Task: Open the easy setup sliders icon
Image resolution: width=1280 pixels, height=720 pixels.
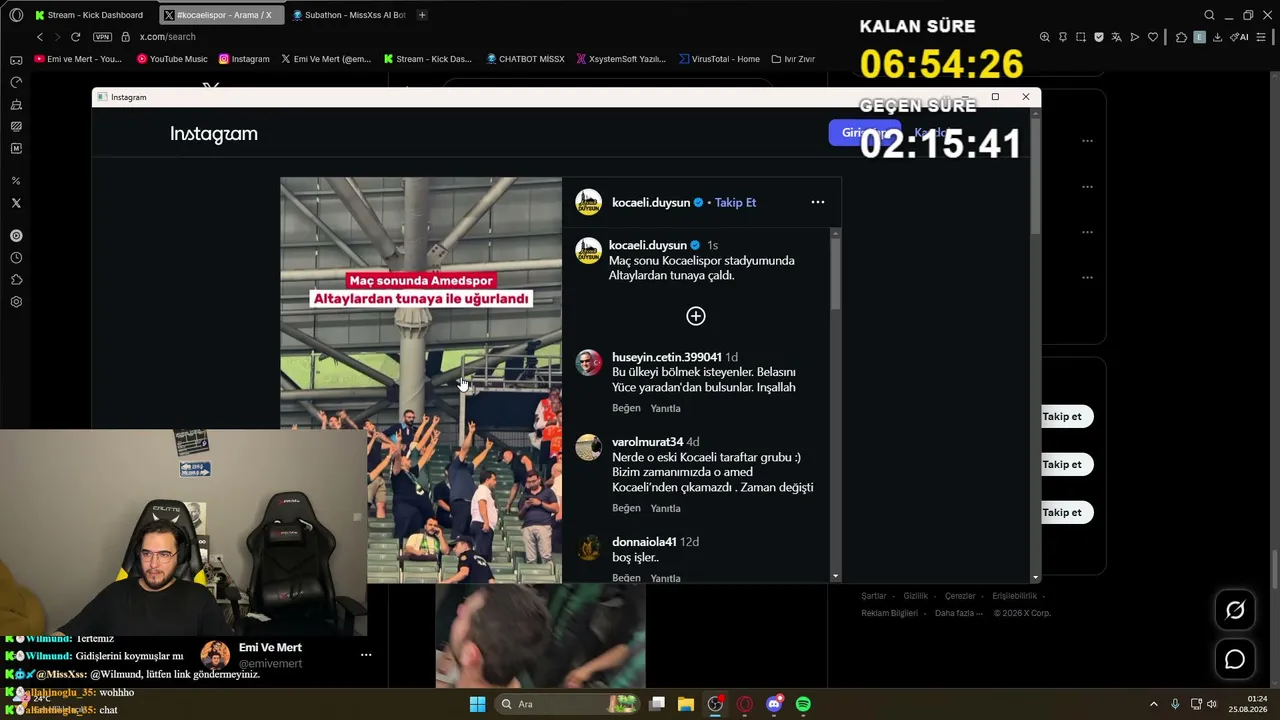Action: click(x=1263, y=37)
